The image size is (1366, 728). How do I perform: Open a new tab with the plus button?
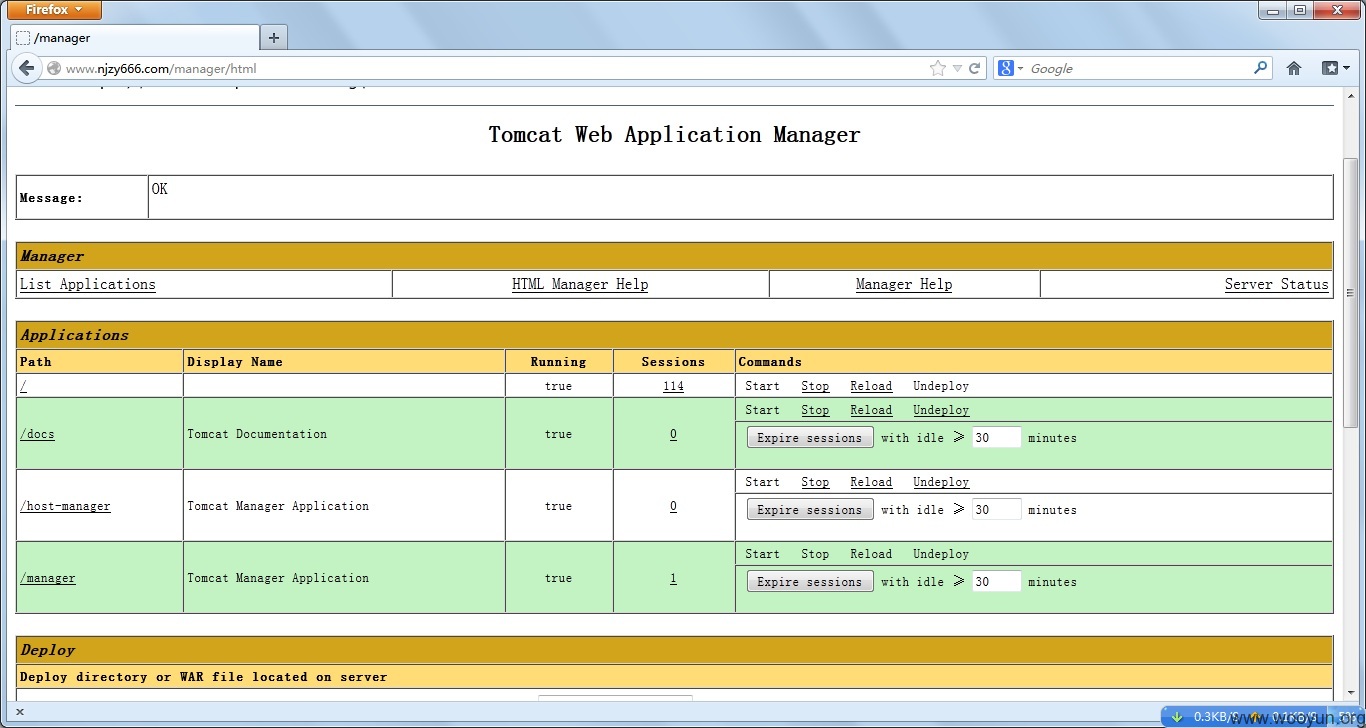tap(274, 38)
